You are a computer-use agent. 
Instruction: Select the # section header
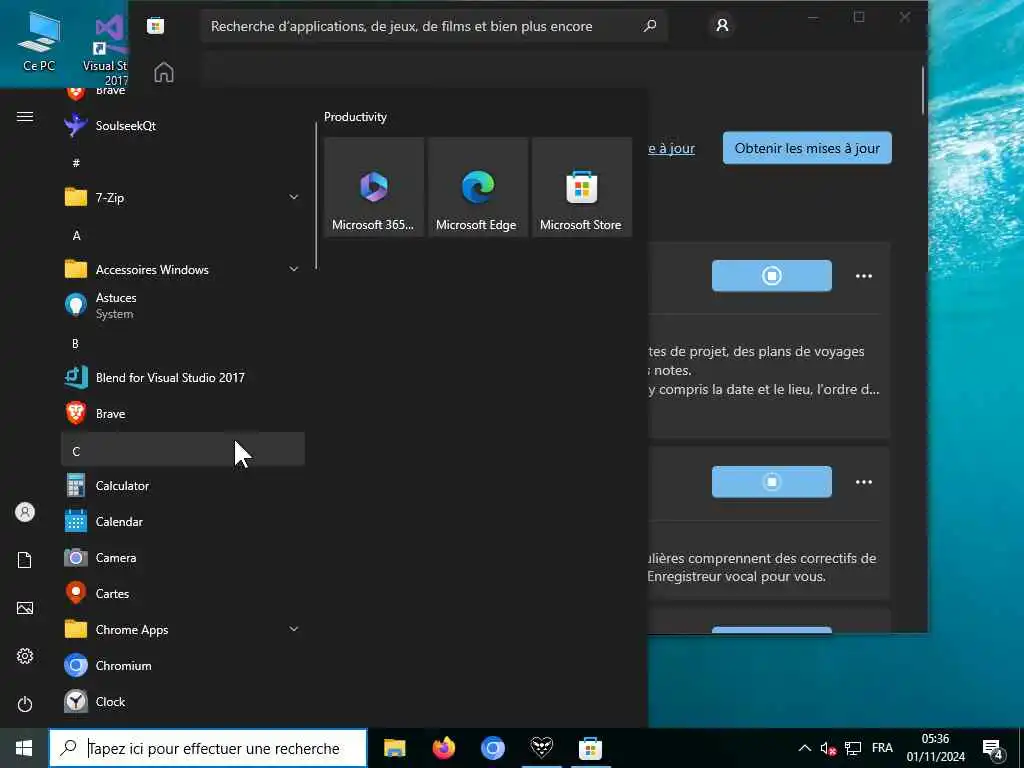(x=182, y=163)
